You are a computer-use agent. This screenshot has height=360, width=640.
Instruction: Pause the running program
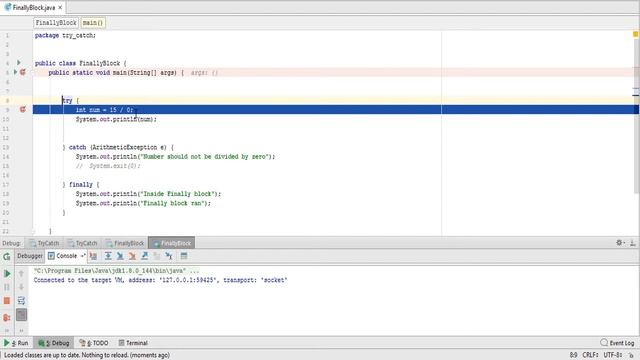click(7, 287)
